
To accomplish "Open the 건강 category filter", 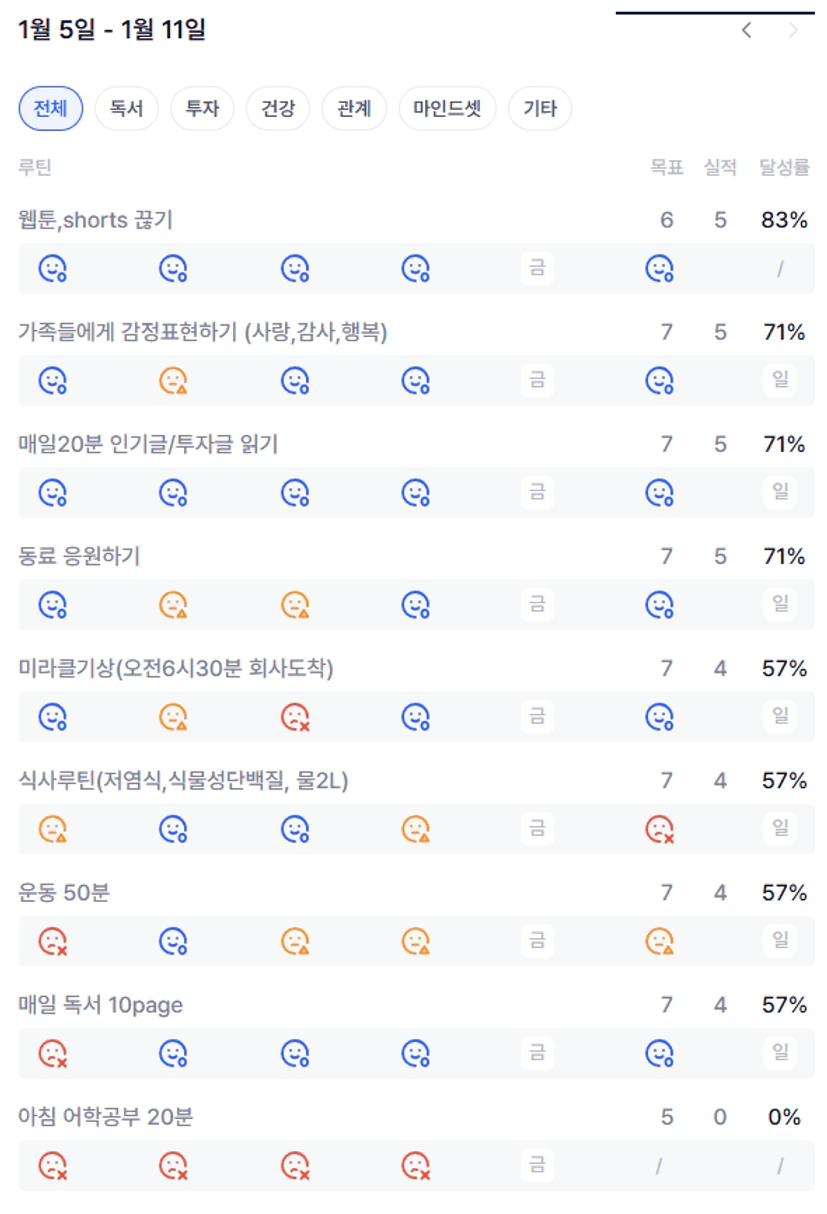I will click(278, 108).
